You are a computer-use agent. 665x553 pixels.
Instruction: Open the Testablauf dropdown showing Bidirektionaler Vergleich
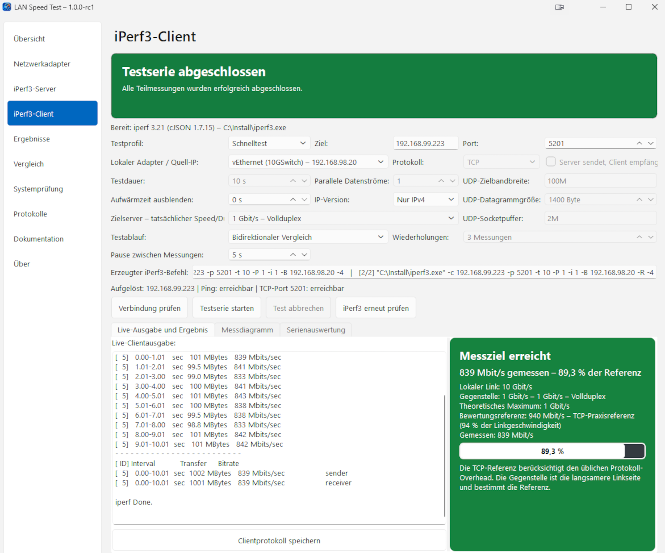tap(308, 237)
